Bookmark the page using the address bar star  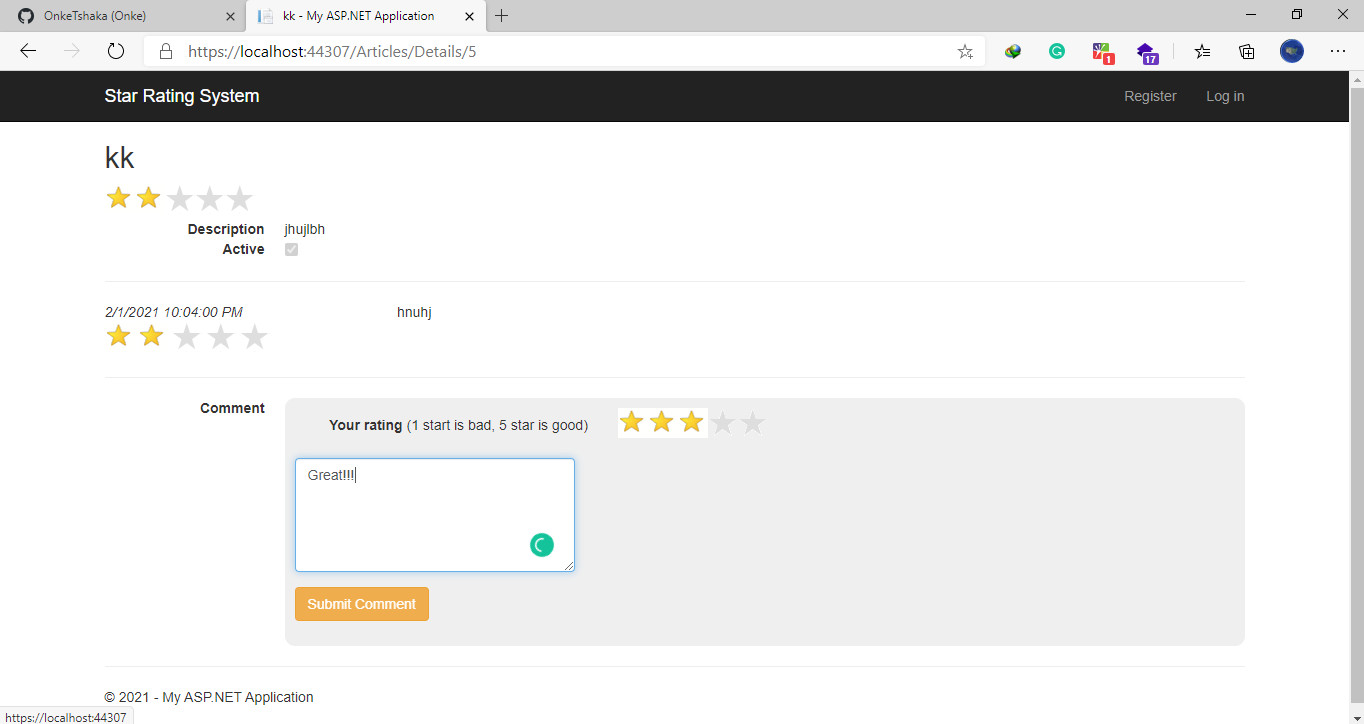pyautogui.click(x=965, y=51)
